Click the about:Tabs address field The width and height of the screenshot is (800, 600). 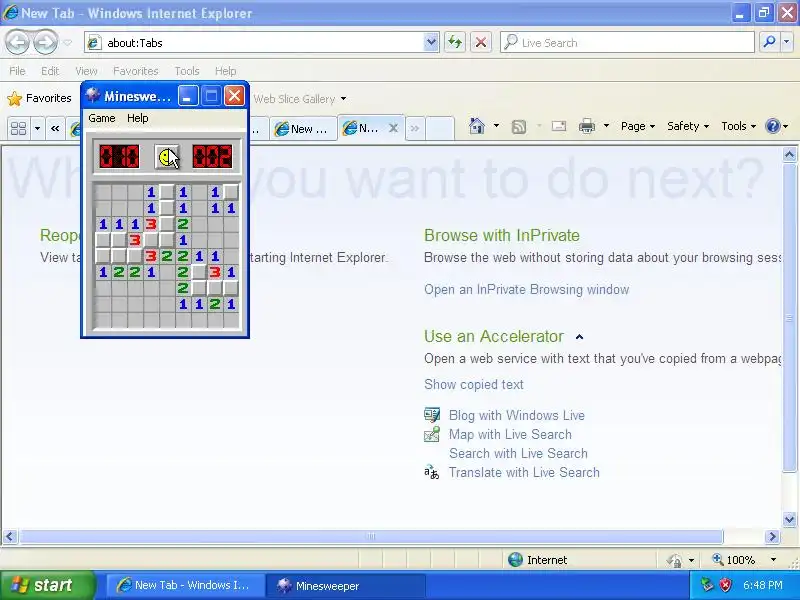tap(254, 42)
